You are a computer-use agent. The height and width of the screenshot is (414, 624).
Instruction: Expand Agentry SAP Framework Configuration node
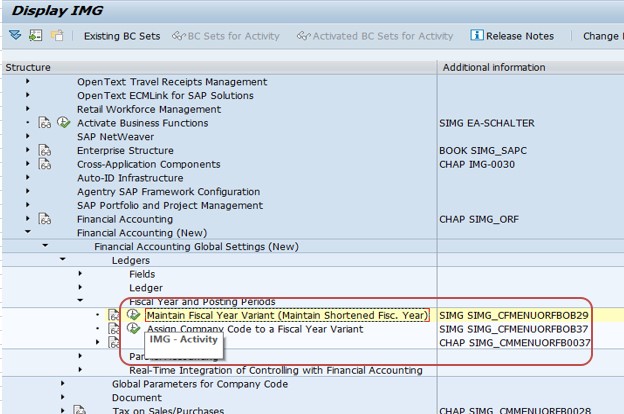27,191
